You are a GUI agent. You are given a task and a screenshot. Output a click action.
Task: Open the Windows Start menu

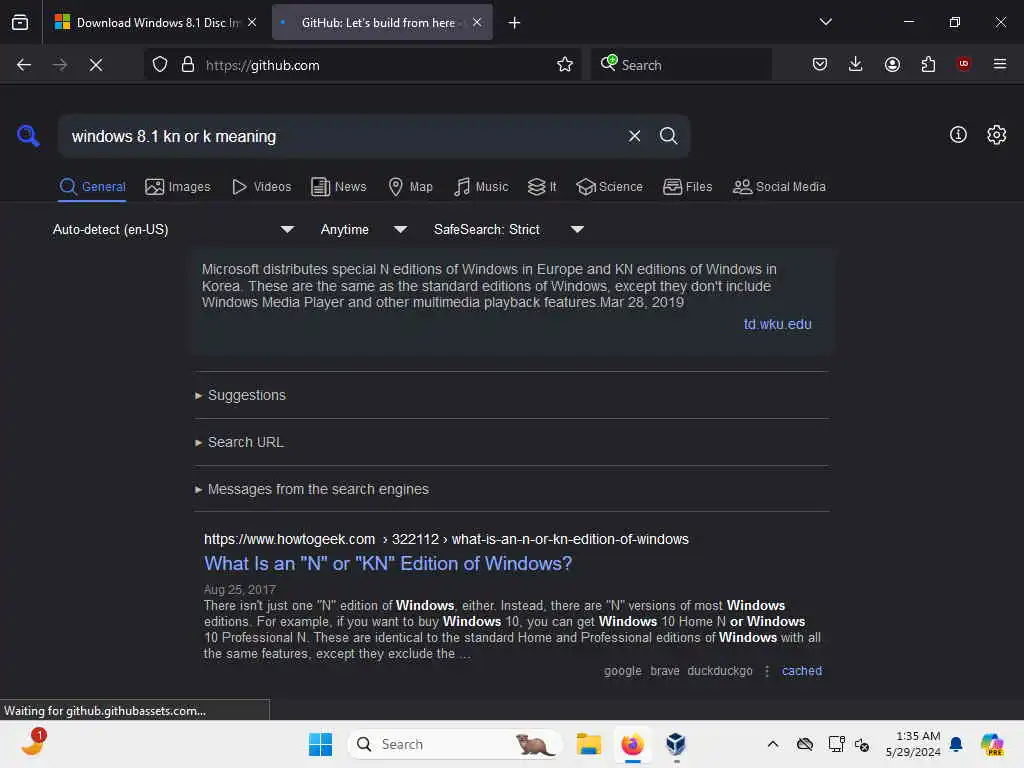coord(320,744)
